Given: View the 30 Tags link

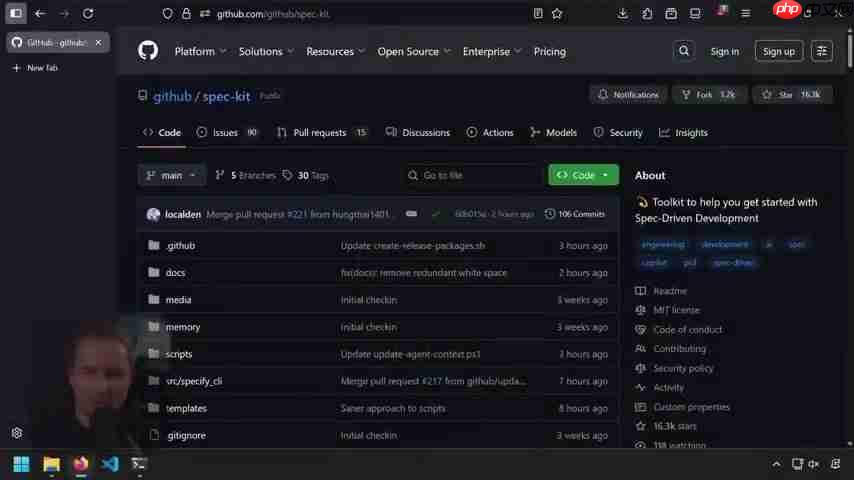Looking at the screenshot, I should (x=305, y=175).
